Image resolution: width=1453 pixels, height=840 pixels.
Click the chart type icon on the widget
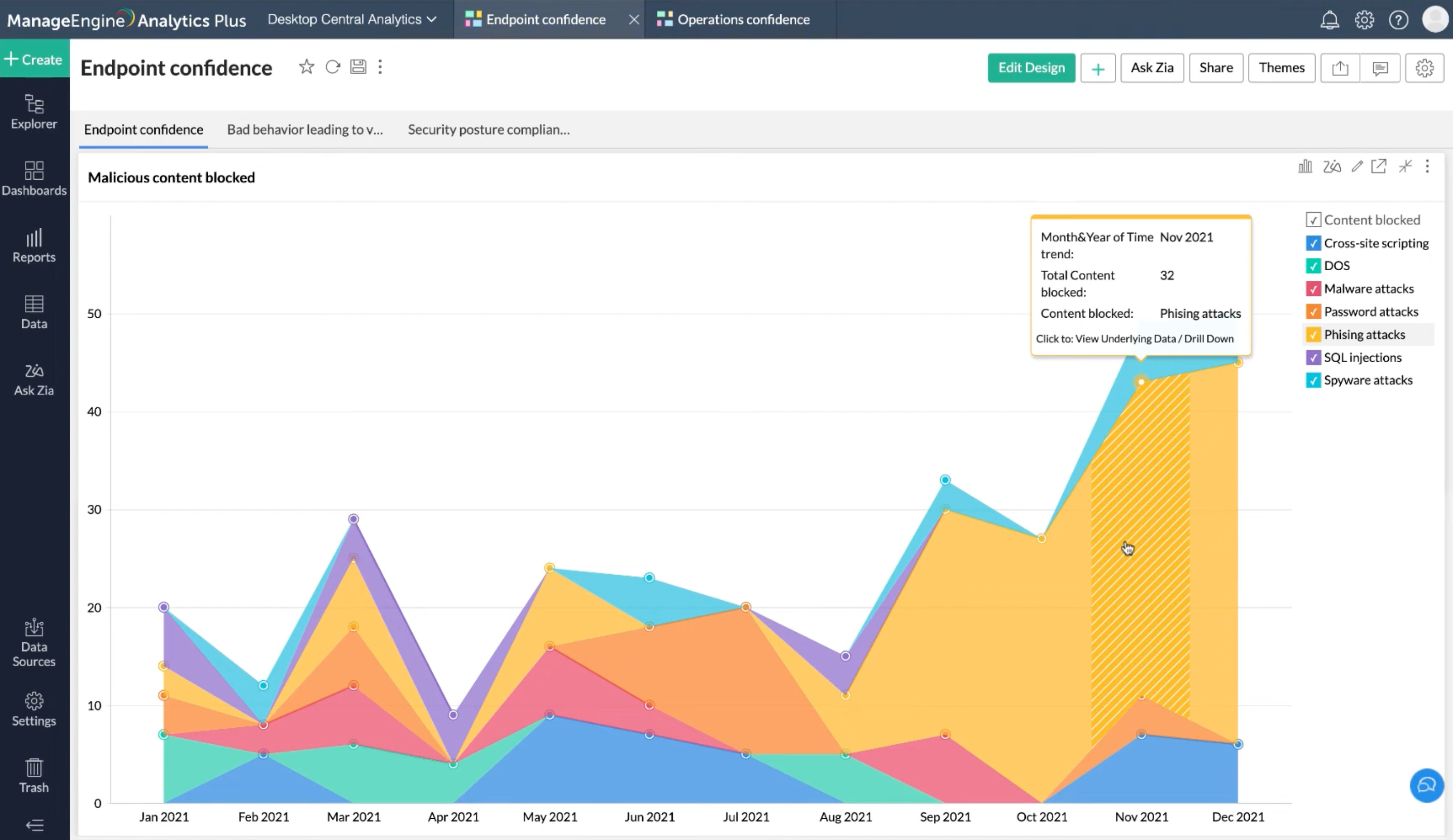(x=1305, y=166)
